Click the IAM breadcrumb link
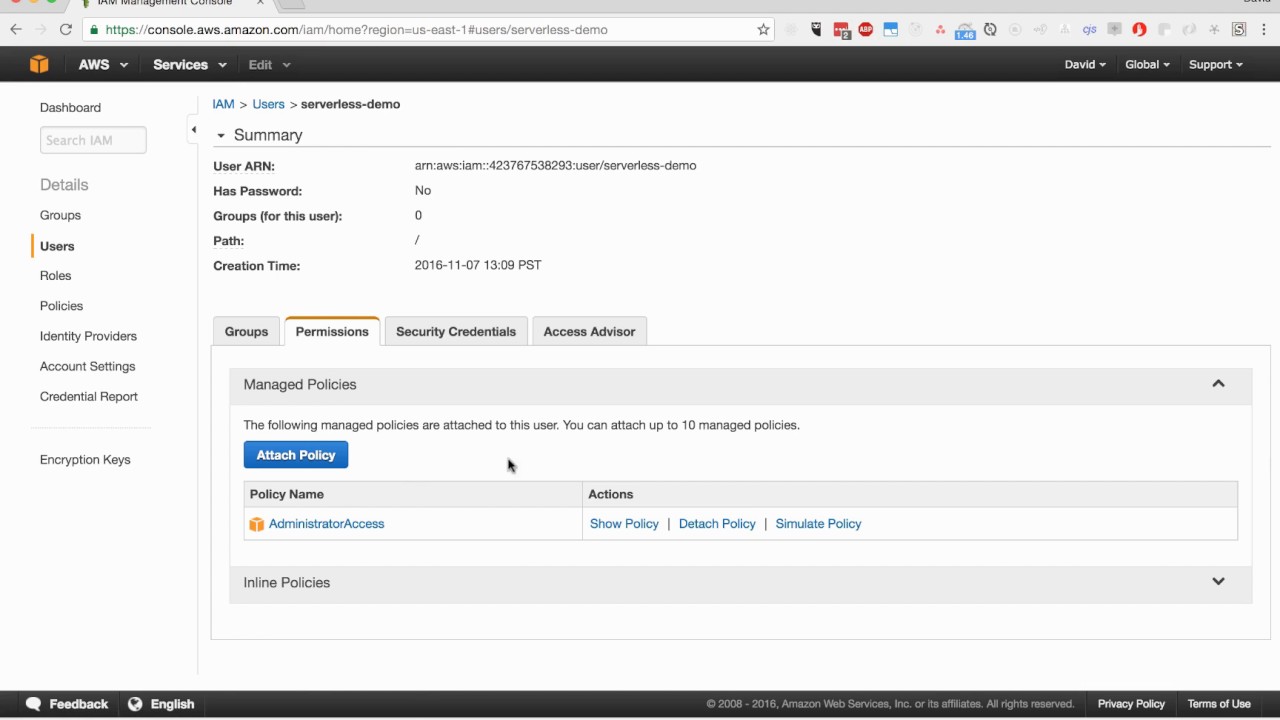Image resolution: width=1280 pixels, height=720 pixels. coord(223,104)
